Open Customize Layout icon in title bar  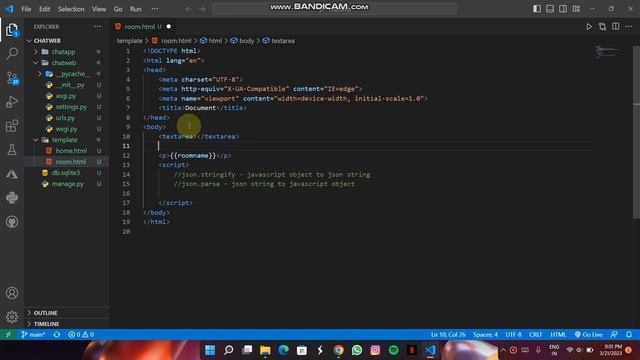click(x=576, y=9)
